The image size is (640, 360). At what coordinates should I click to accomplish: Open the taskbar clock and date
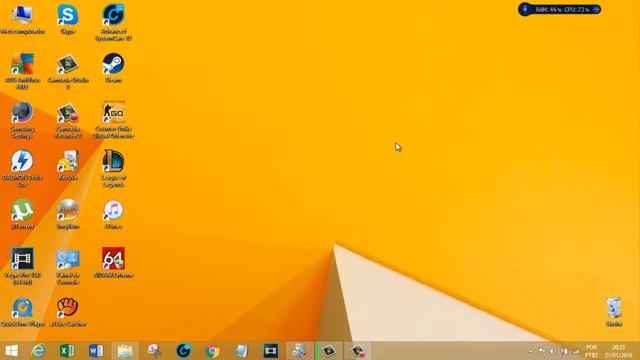point(619,351)
